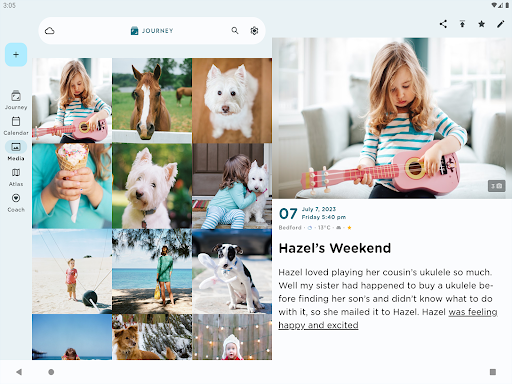Select the ice cream cone photo
Screen dimensions: 512x384
72,186
